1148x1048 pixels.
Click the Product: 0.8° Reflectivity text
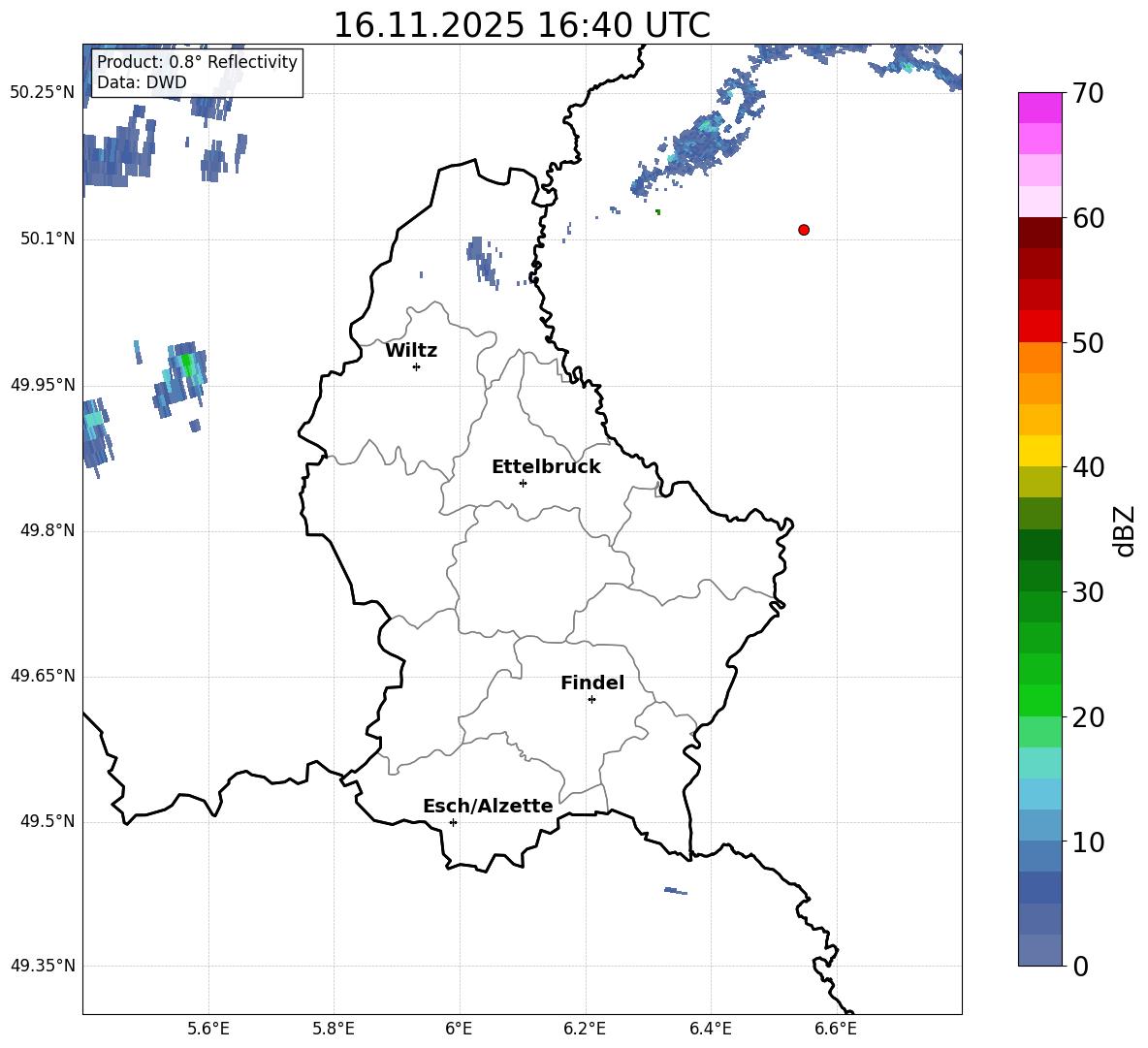[x=197, y=61]
